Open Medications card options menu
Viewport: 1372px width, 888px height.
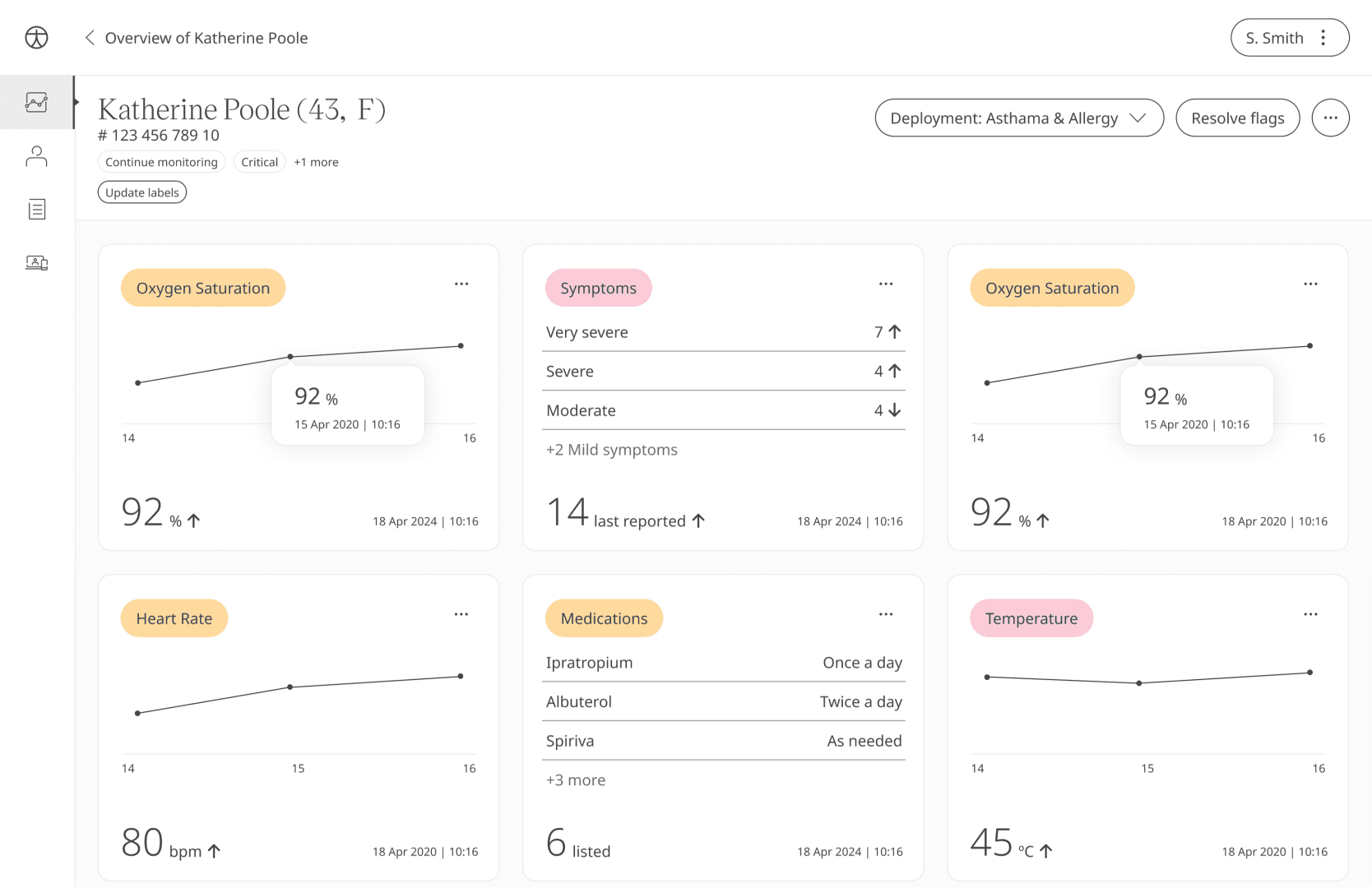886,614
